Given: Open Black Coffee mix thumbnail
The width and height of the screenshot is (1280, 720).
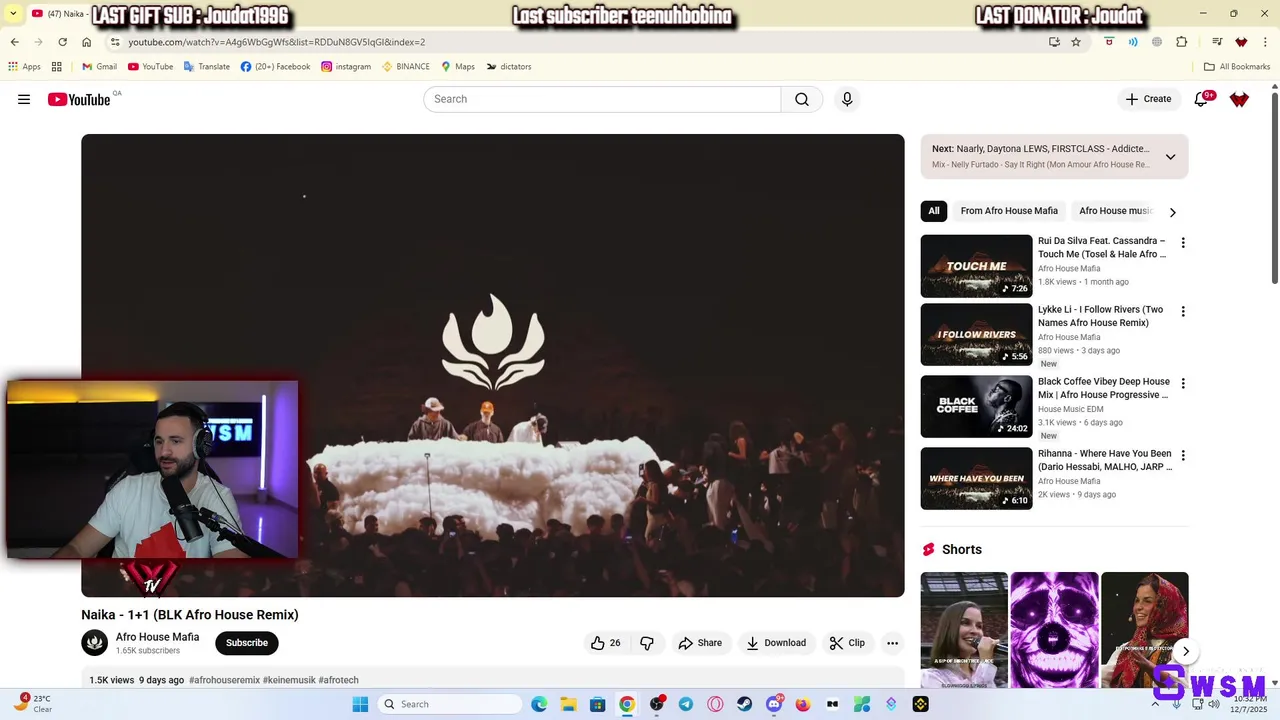Looking at the screenshot, I should click(x=976, y=406).
